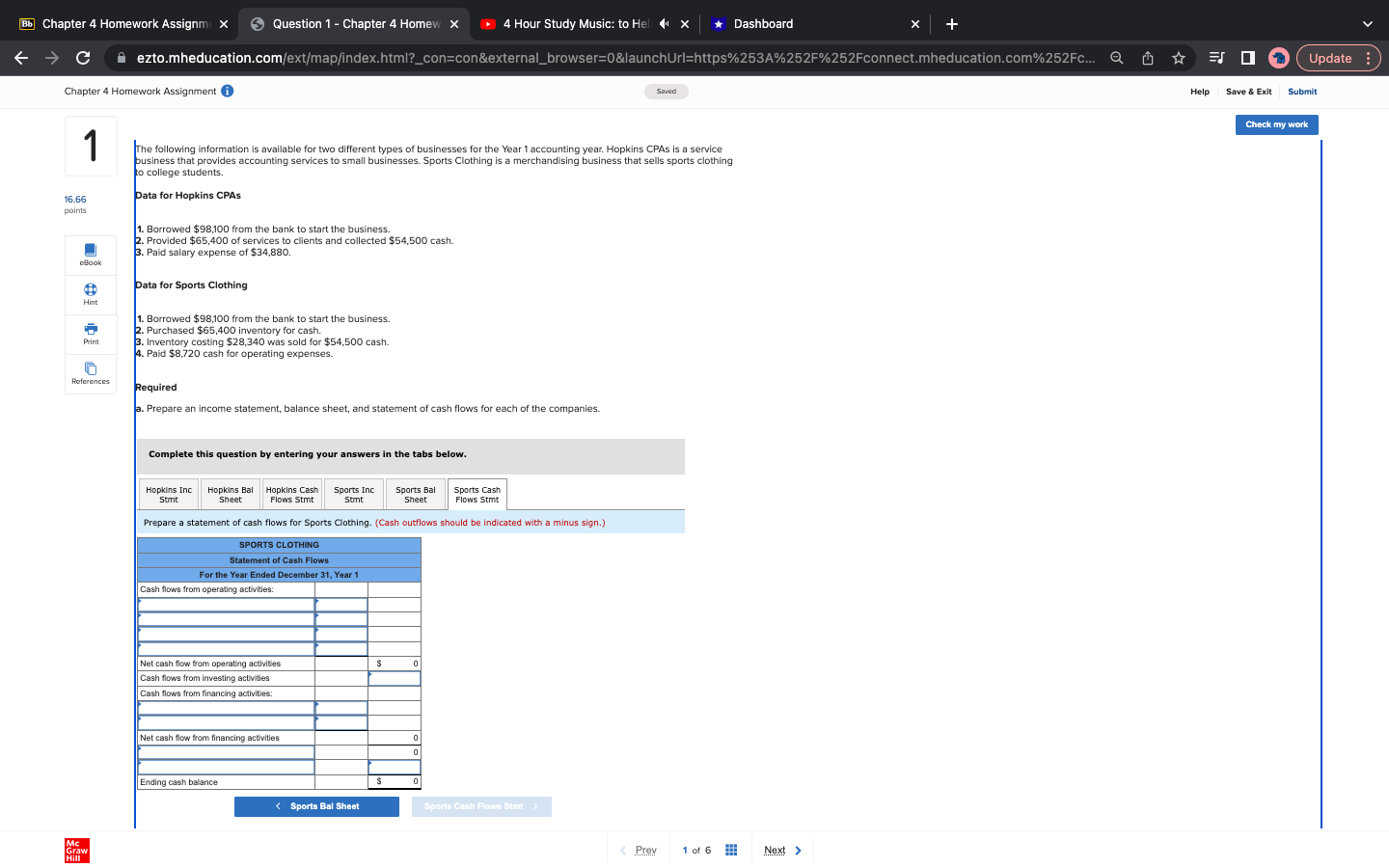Go to the Prev question
Image resolution: width=1389 pixels, height=868 pixels.
pos(639,850)
